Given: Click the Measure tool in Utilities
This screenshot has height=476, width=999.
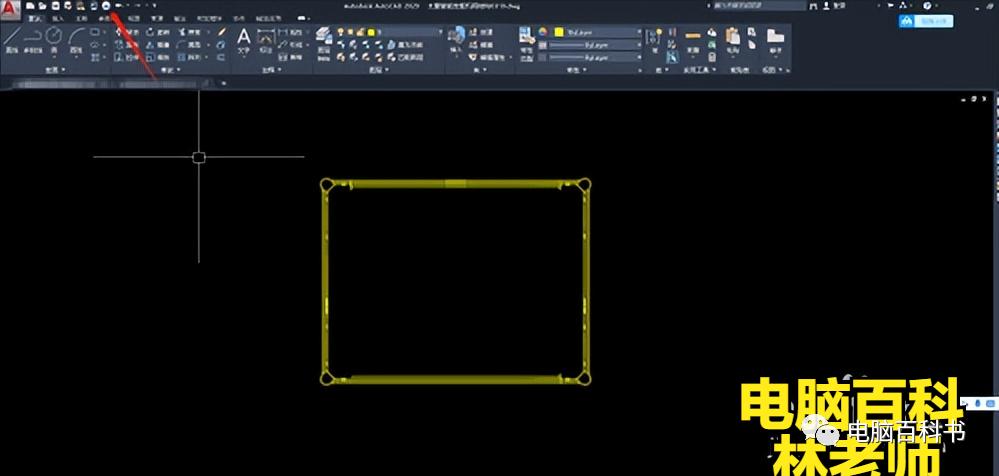Looking at the screenshot, I should click(x=693, y=41).
